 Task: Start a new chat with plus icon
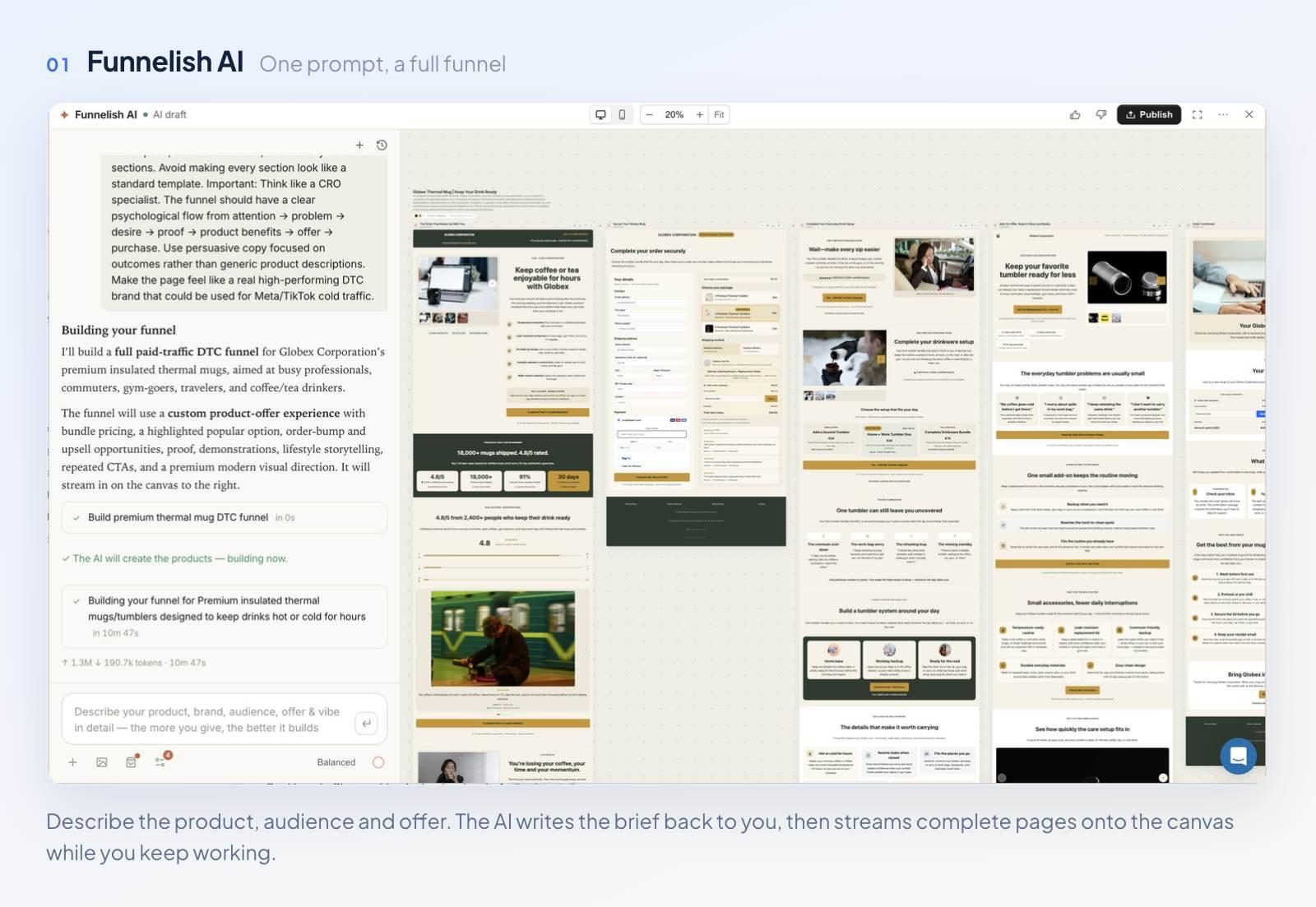pos(359,146)
